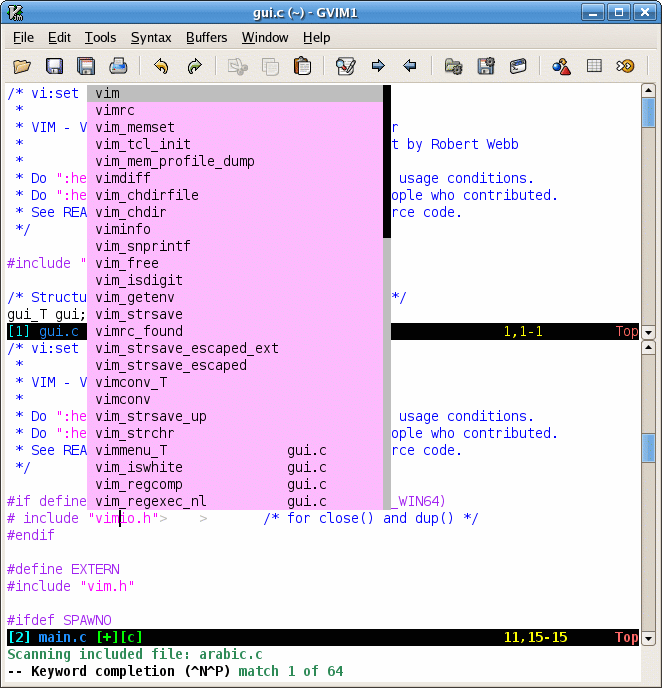This screenshot has height=688, width=662.
Task: Click the Open file toolbar icon
Action: (x=22, y=67)
